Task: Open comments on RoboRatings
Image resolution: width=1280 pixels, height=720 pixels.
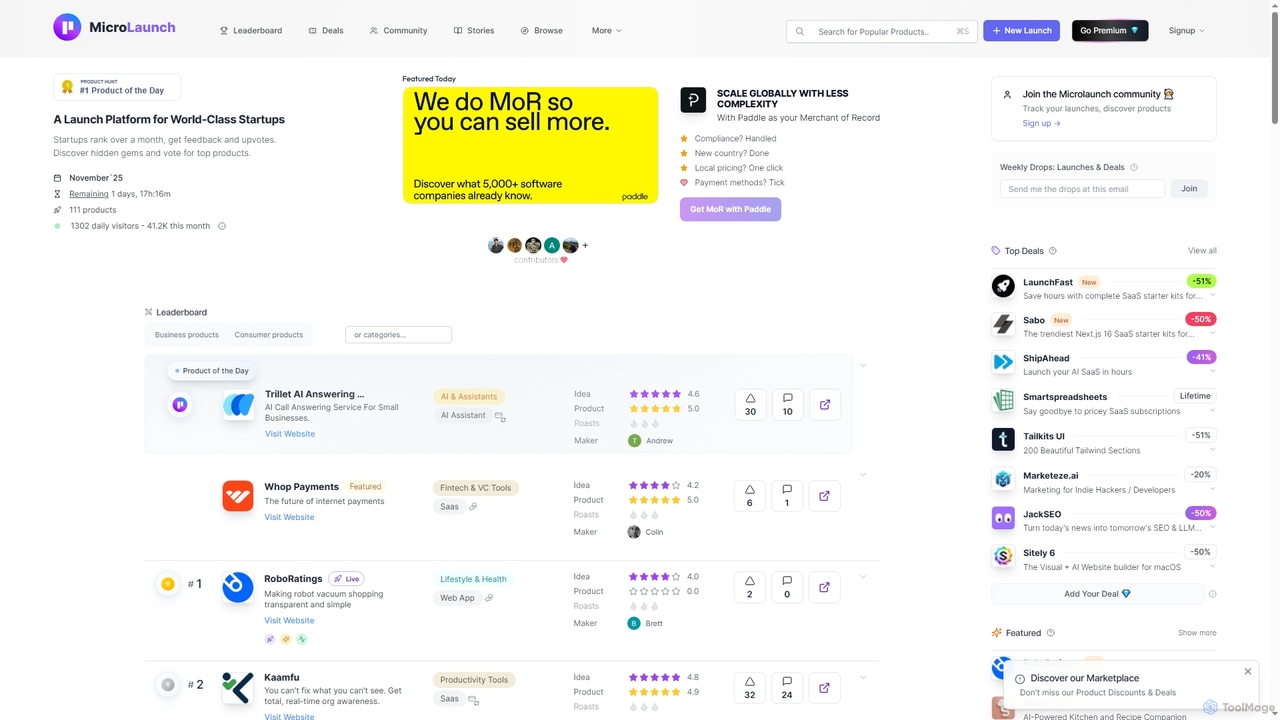Action: 787,587
